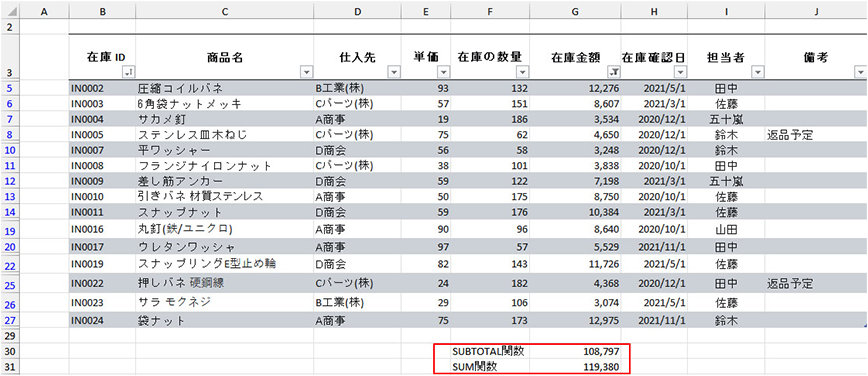
Task: Click 五十嵐 in IN0009 row
Action: click(x=726, y=181)
